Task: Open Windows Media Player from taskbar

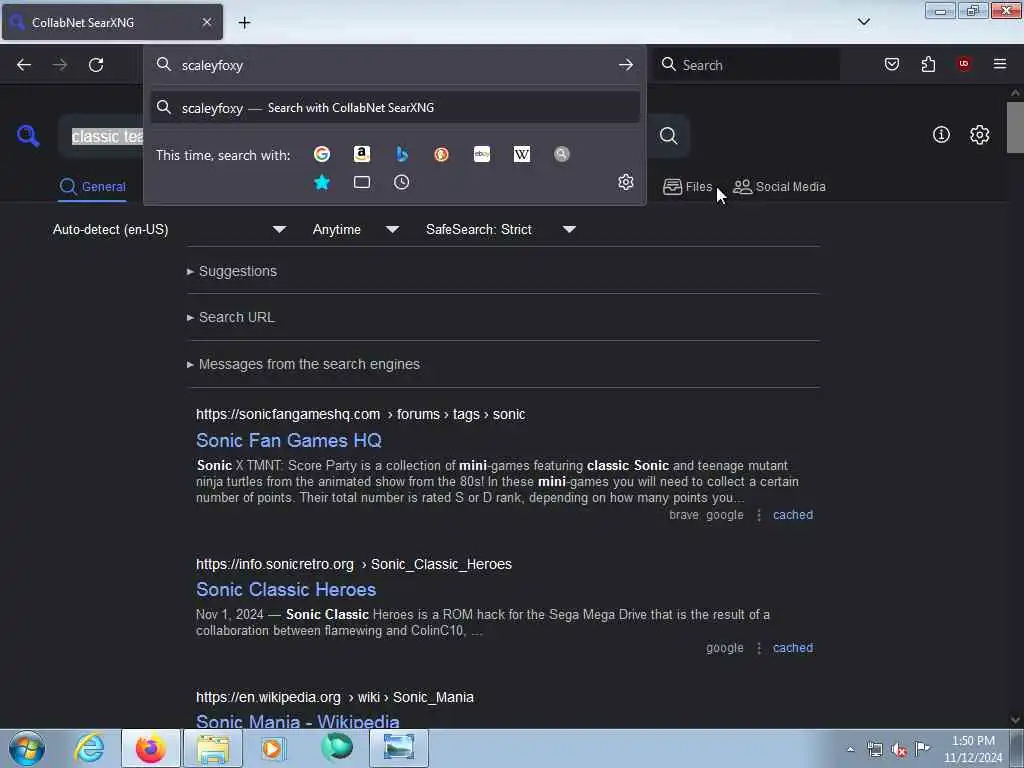Action: tap(272, 748)
